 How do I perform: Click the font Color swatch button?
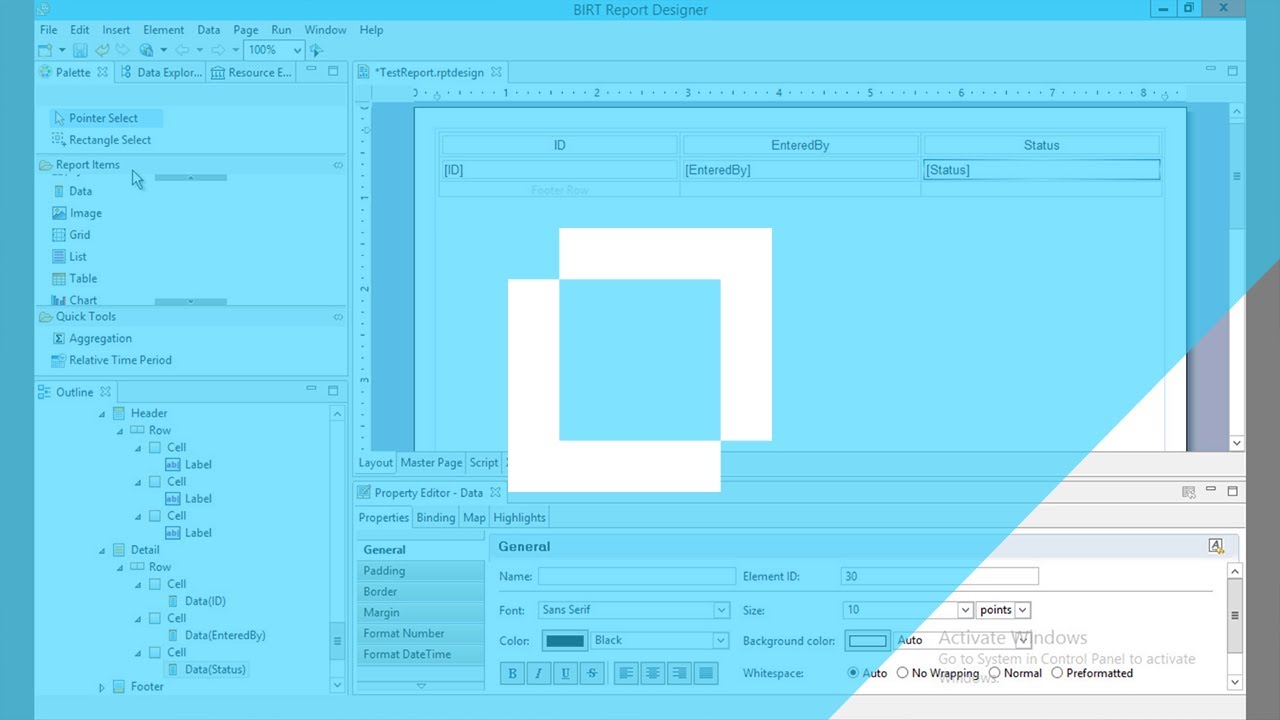[x=565, y=641]
